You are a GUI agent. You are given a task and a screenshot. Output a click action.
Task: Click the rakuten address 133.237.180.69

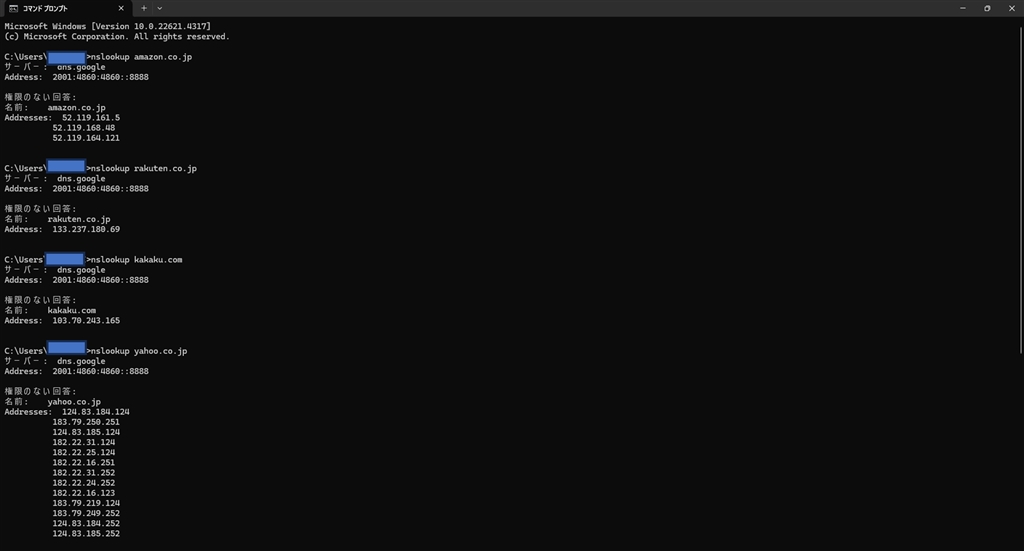click(86, 230)
